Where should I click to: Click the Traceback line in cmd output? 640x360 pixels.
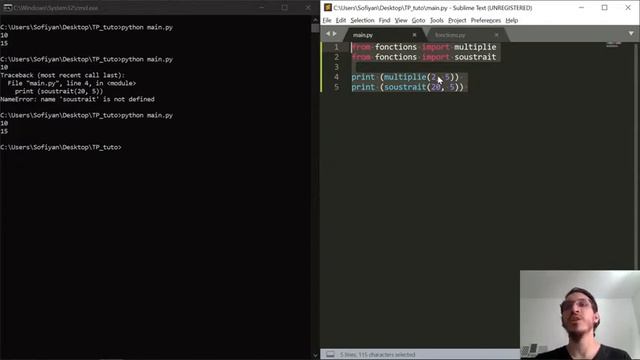[63, 75]
